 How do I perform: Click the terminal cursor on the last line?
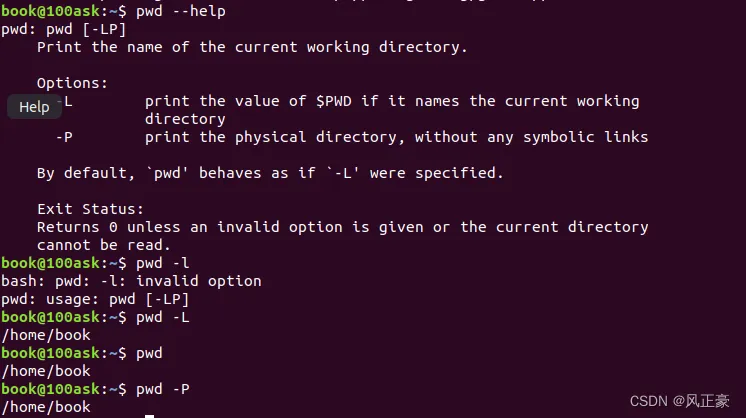click(149, 413)
